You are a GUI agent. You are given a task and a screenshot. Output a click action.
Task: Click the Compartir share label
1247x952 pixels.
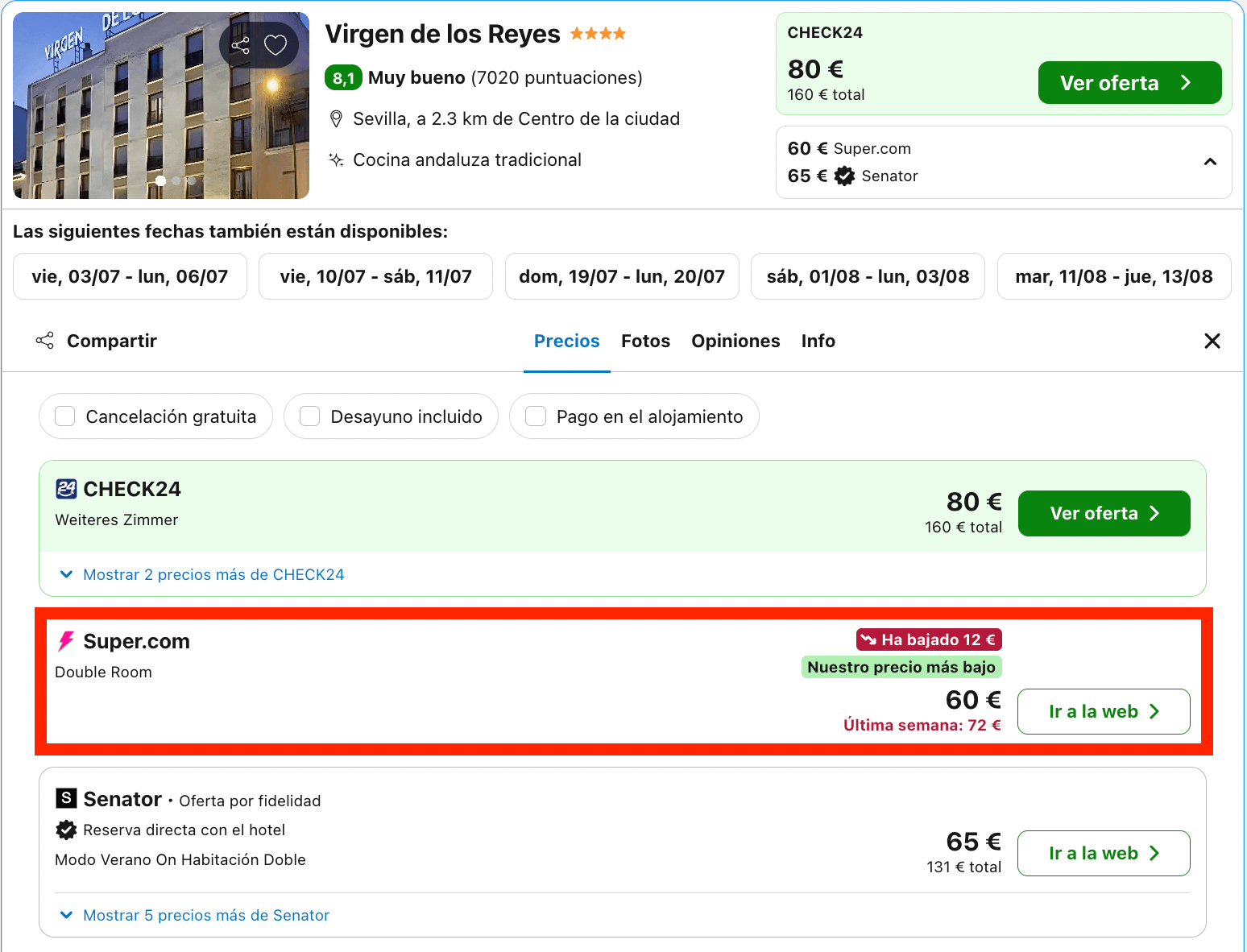pyautogui.click(x=112, y=341)
